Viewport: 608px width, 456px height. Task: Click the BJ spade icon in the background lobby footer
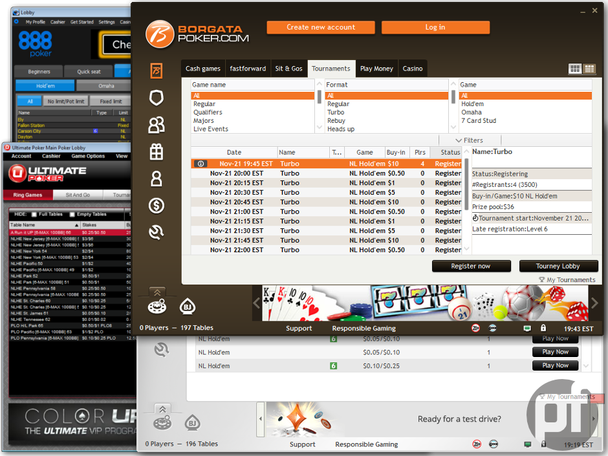(x=192, y=423)
